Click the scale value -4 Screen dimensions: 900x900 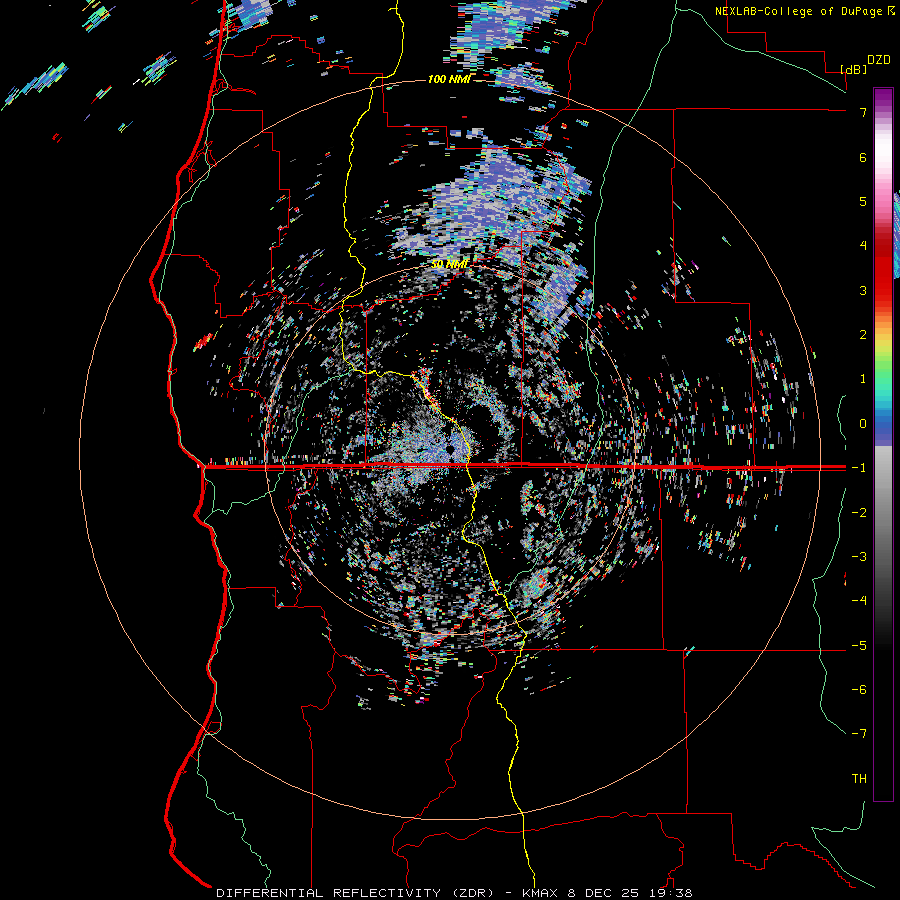click(x=859, y=601)
